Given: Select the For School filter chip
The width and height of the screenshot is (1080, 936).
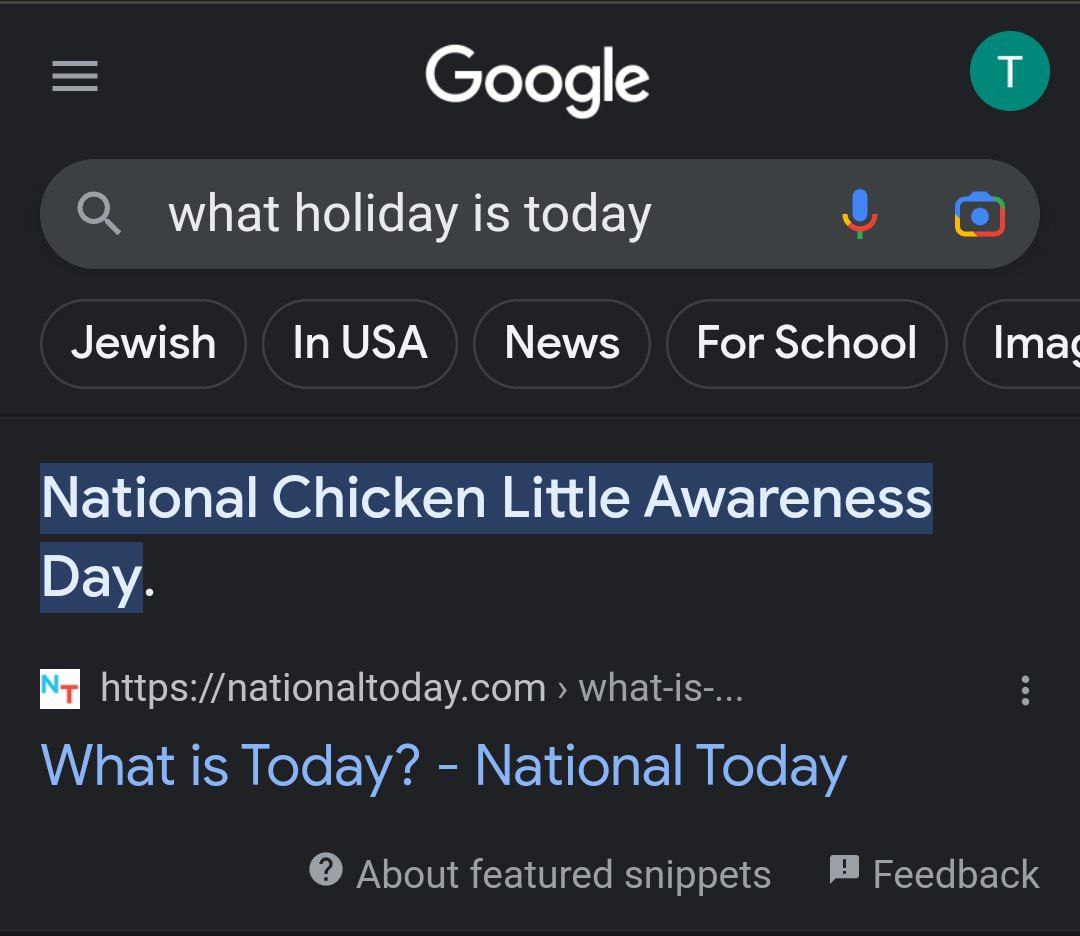Looking at the screenshot, I should [807, 343].
